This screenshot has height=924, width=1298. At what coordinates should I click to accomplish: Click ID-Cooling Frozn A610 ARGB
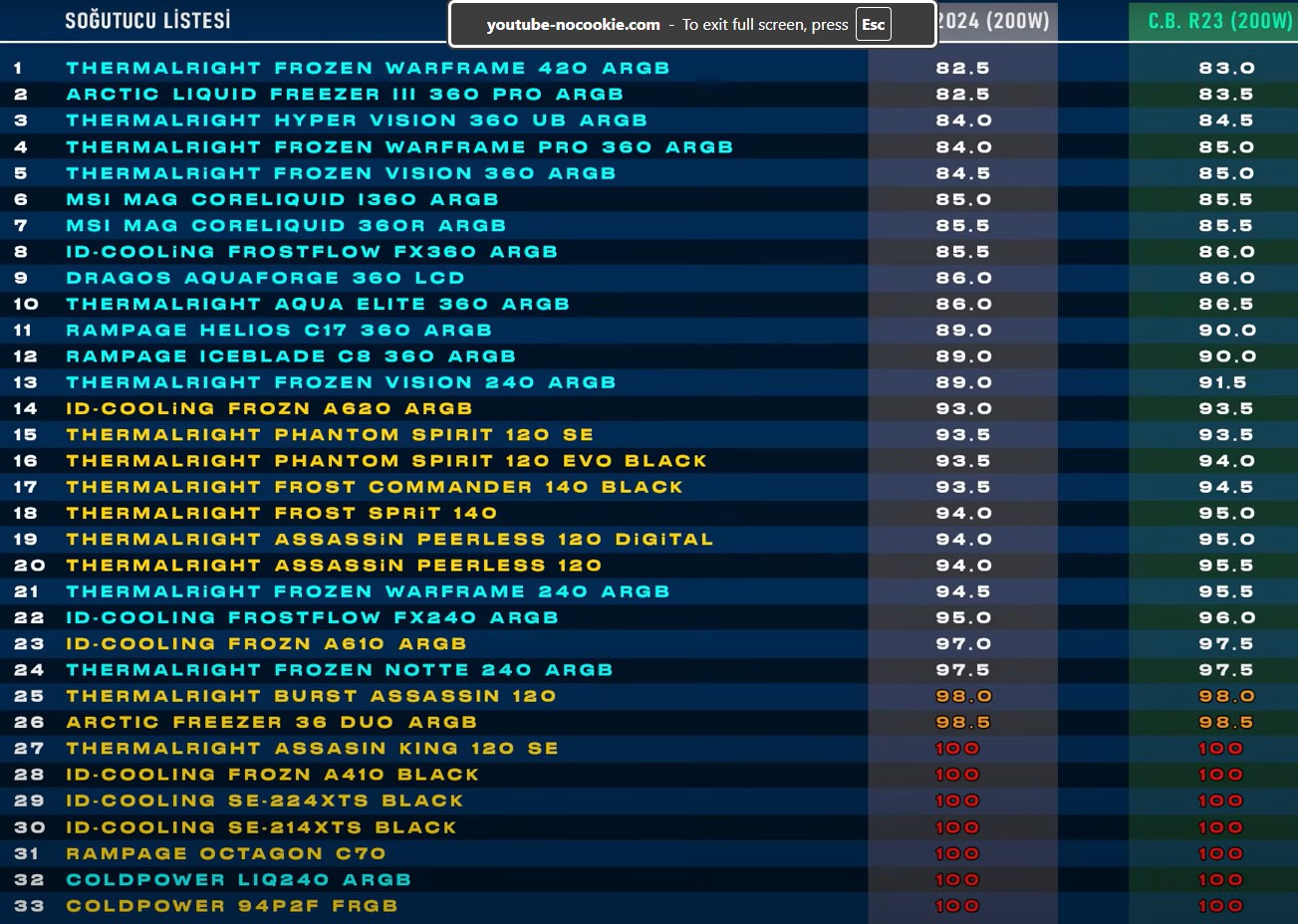pyautogui.click(x=266, y=644)
